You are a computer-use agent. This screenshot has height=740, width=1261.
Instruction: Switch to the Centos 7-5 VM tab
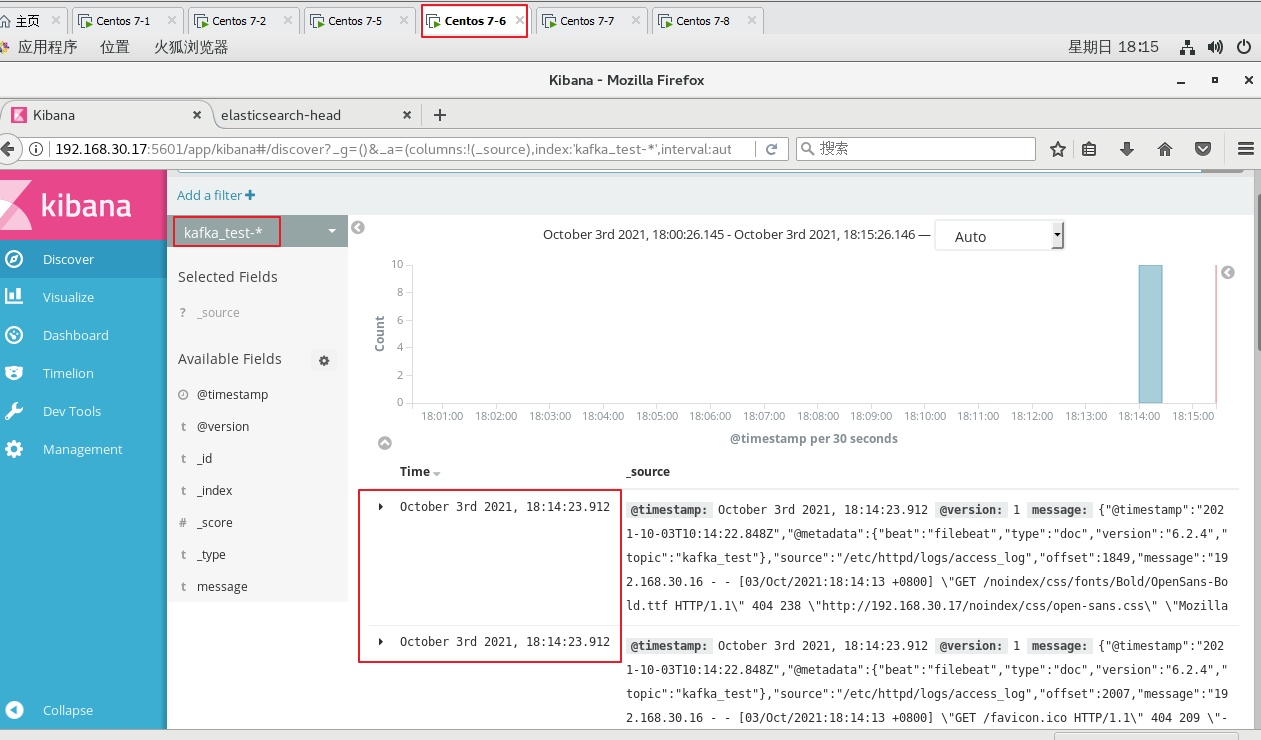pyautogui.click(x=356, y=21)
